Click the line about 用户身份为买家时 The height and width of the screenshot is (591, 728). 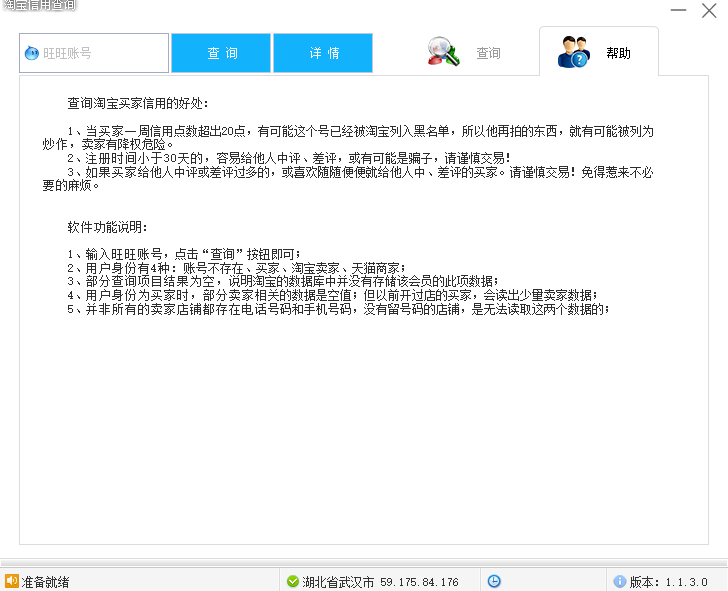click(x=332, y=295)
